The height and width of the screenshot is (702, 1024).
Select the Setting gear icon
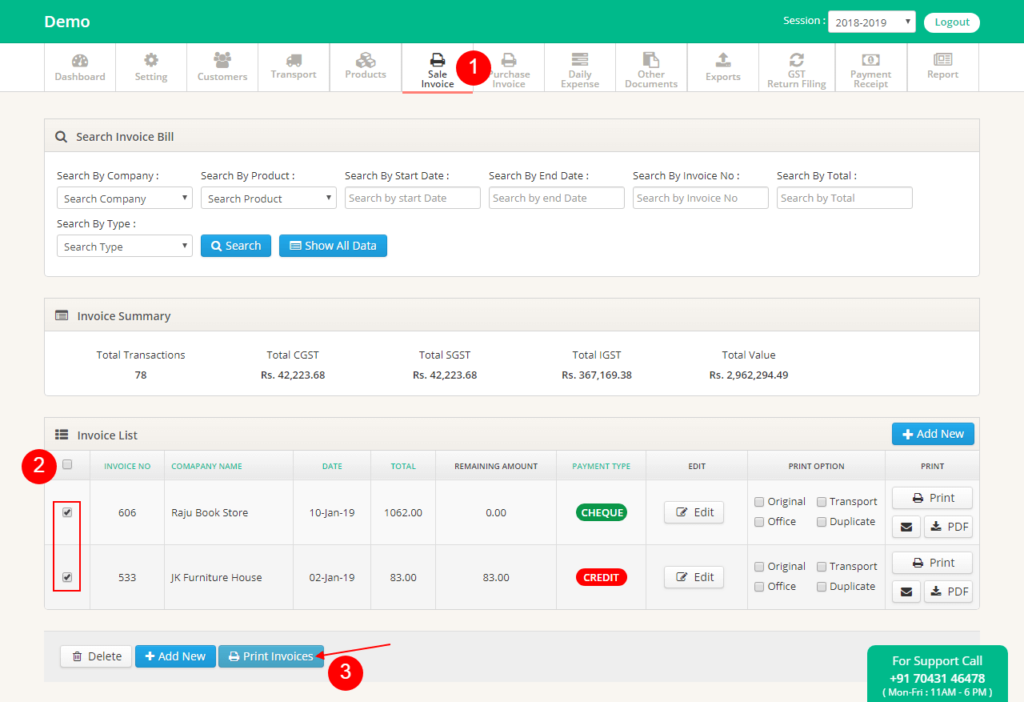tap(151, 67)
